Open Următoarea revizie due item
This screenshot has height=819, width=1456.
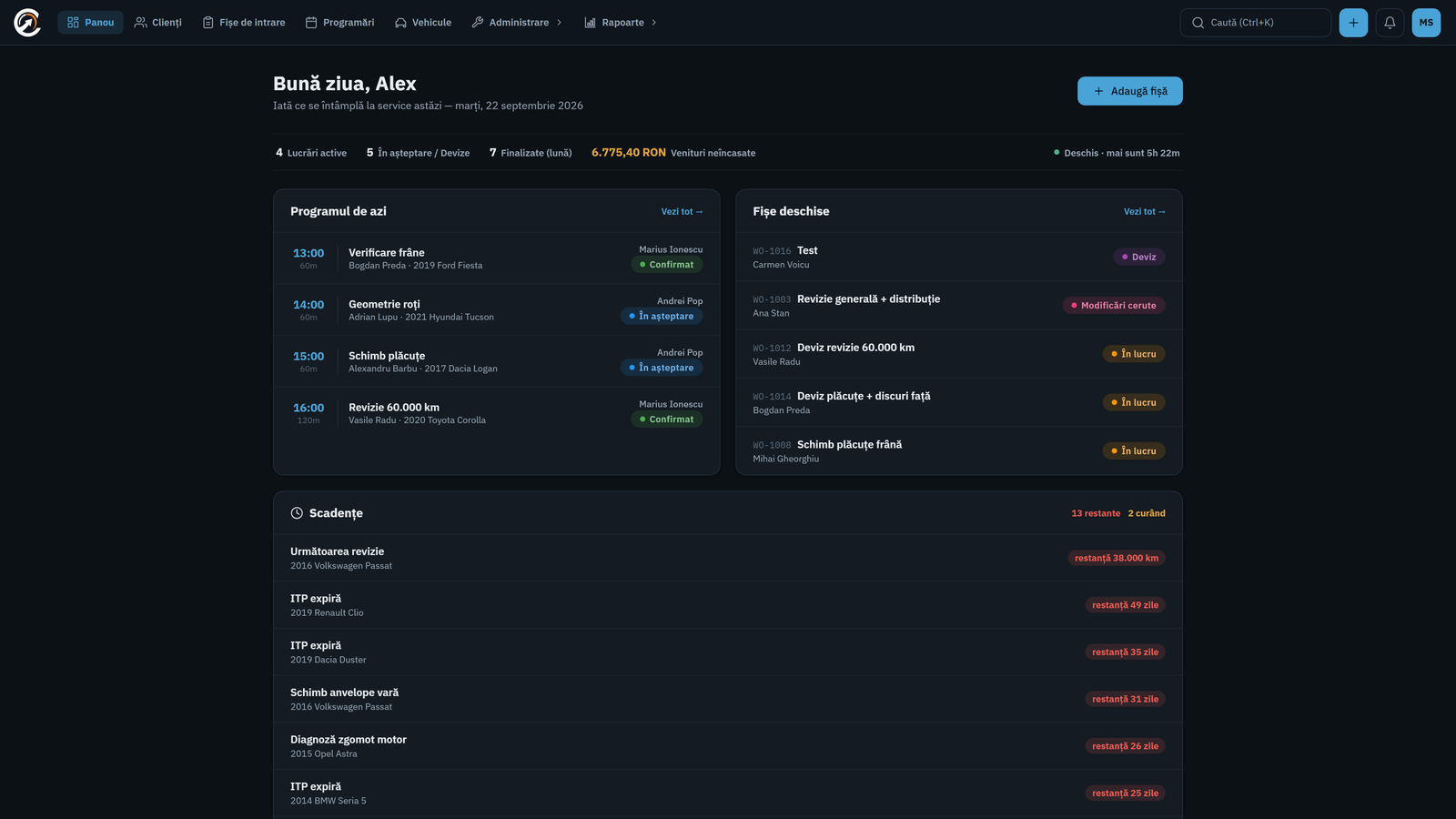728,558
